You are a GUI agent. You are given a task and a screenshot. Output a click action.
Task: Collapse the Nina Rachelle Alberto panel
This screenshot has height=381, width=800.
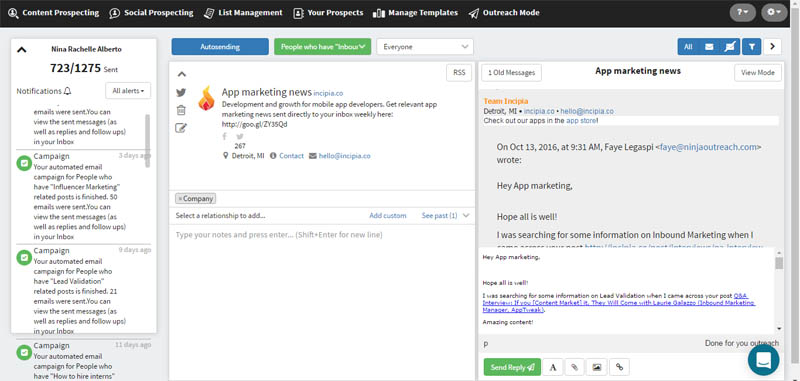point(21,50)
